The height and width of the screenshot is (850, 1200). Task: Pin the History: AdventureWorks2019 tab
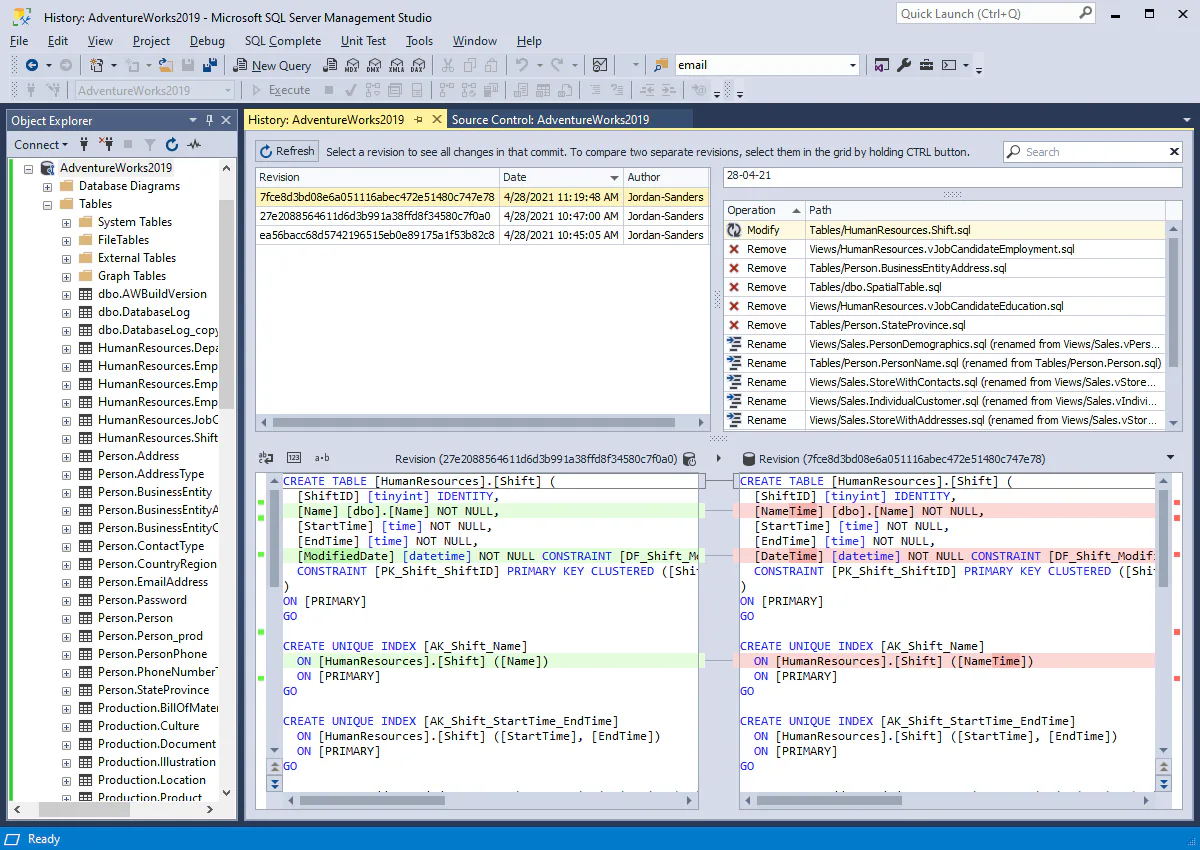point(419,120)
